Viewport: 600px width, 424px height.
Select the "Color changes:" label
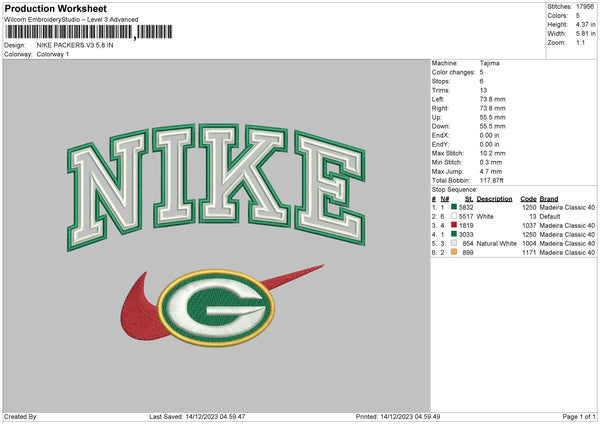click(x=453, y=72)
